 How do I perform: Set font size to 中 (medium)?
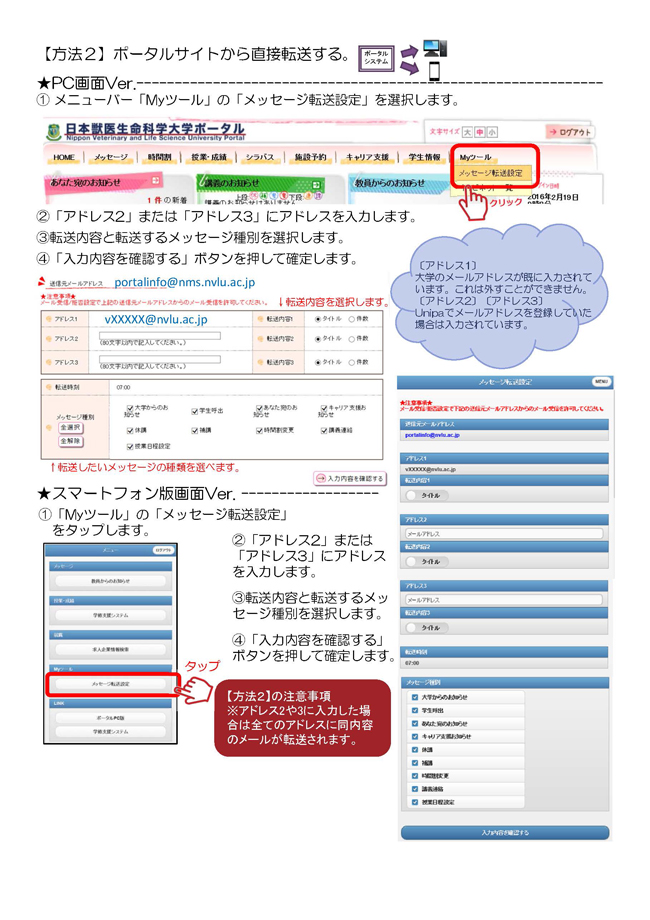(479, 132)
